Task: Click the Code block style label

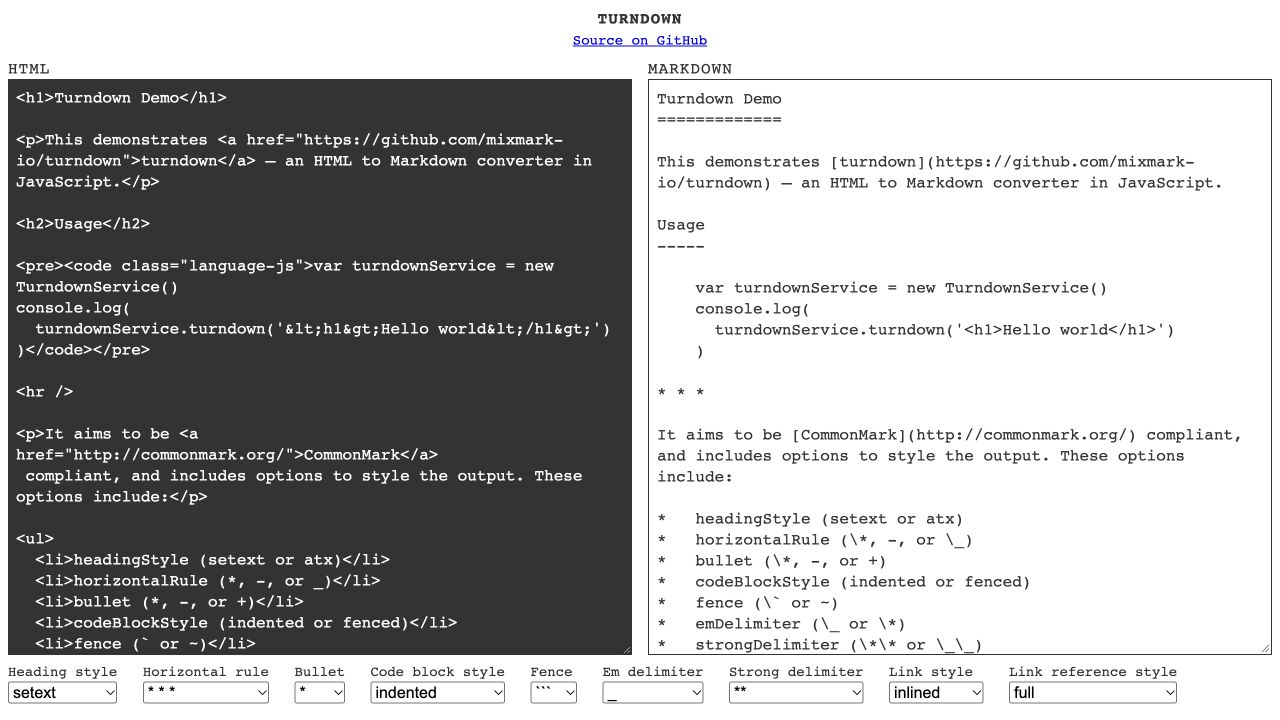Action: (438, 672)
